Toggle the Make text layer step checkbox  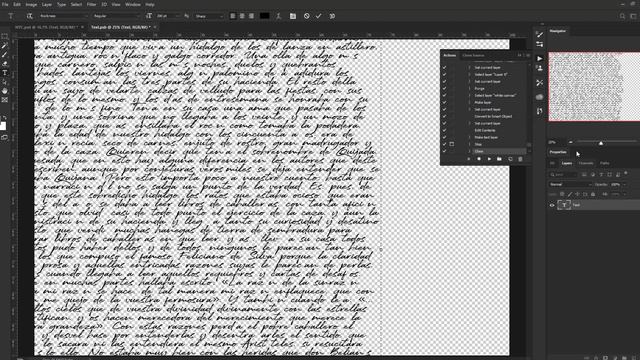click(444, 137)
